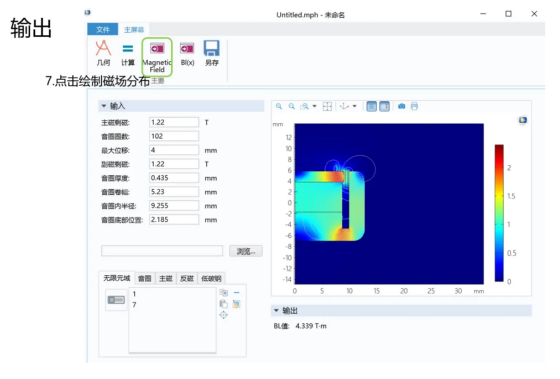Click the 1.22 主磁剩磁 input field
This screenshot has width=560, height=379.
pos(174,122)
